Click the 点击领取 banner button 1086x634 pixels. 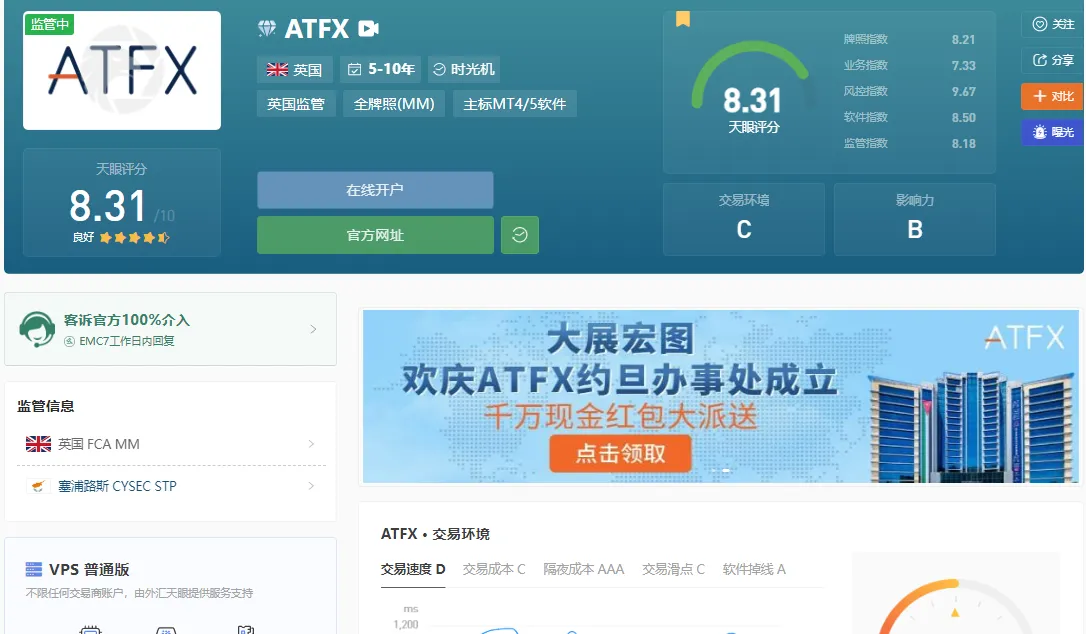(621, 453)
